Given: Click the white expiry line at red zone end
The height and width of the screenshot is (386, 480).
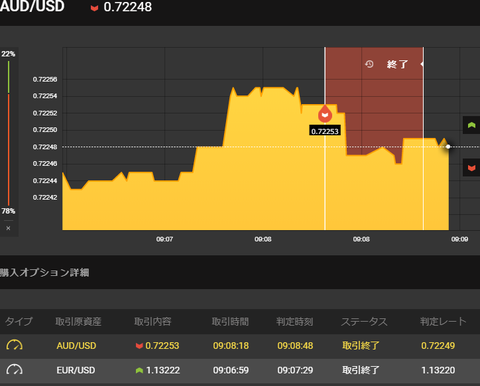Looking at the screenshot, I should pos(424,138).
